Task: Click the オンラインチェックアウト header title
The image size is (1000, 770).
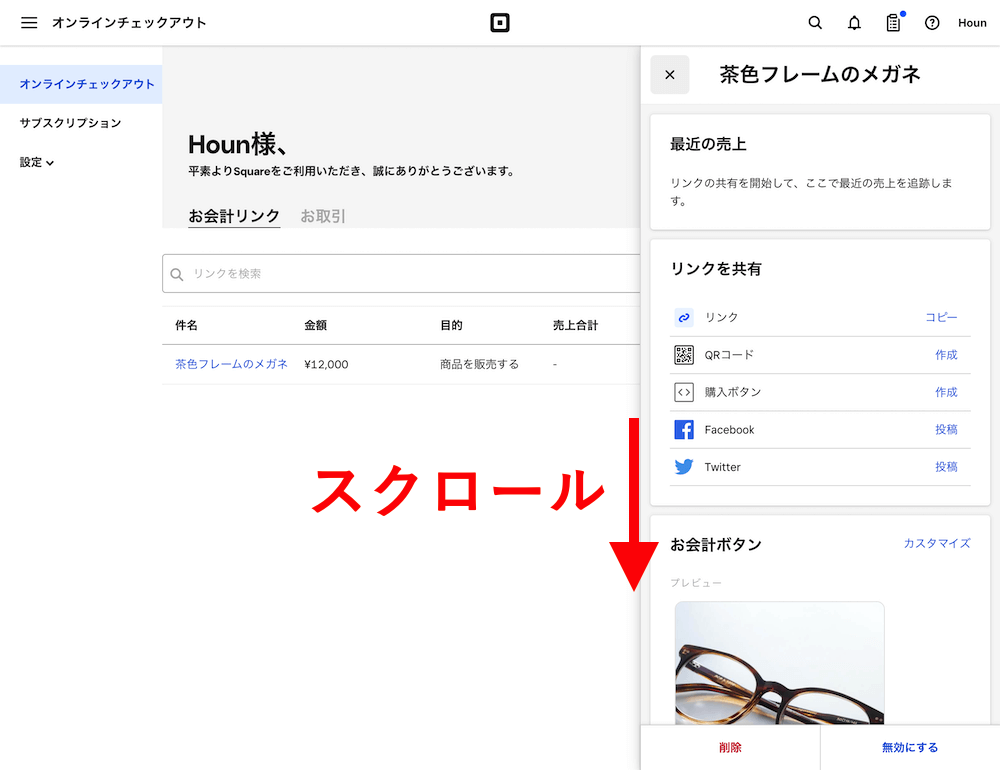Action: 129,23
